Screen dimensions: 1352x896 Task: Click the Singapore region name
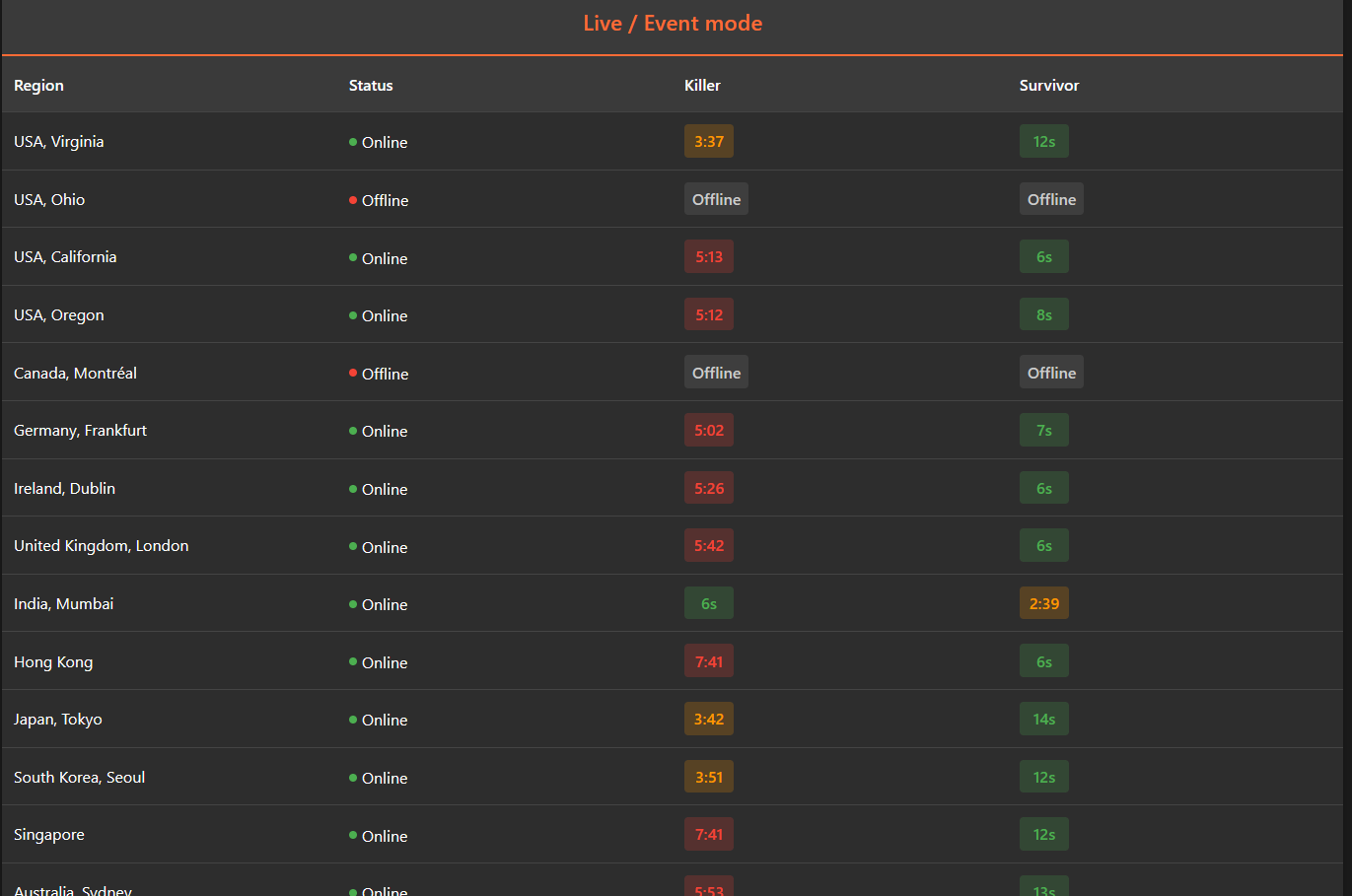point(49,835)
